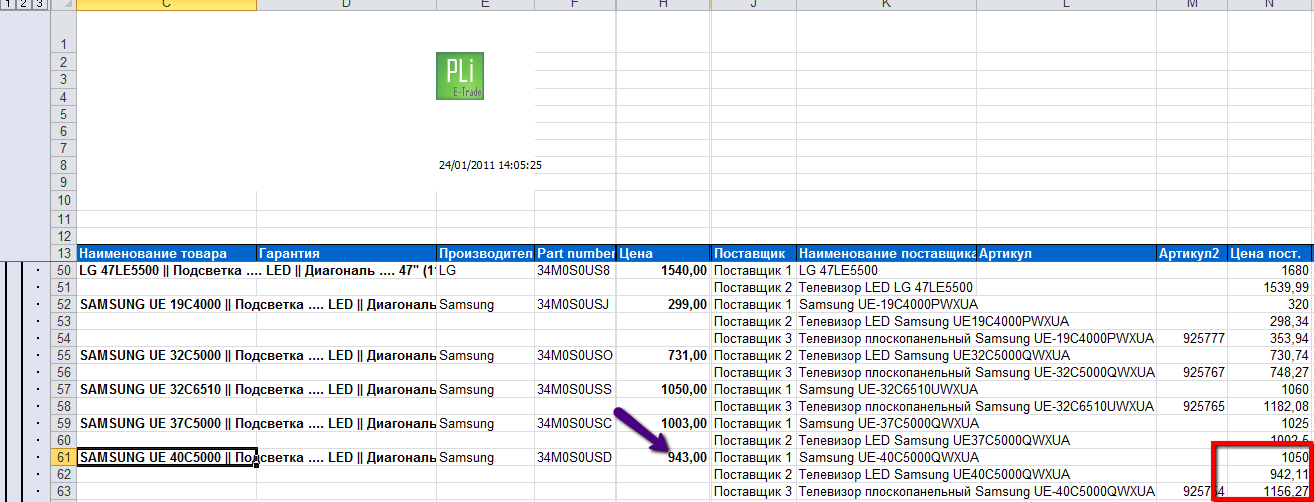
Task: Click the 'Гарантия' header cell
Action: tap(346, 253)
